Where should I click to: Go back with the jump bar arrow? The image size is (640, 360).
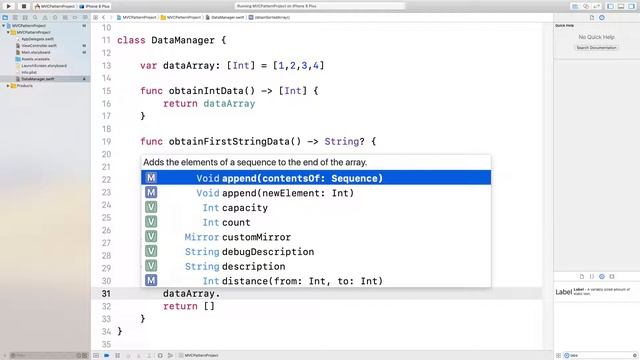104,18
